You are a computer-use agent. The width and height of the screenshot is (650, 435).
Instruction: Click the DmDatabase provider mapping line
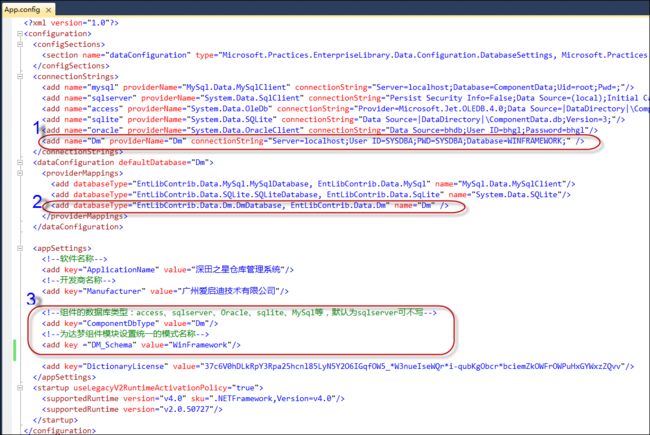[250, 206]
